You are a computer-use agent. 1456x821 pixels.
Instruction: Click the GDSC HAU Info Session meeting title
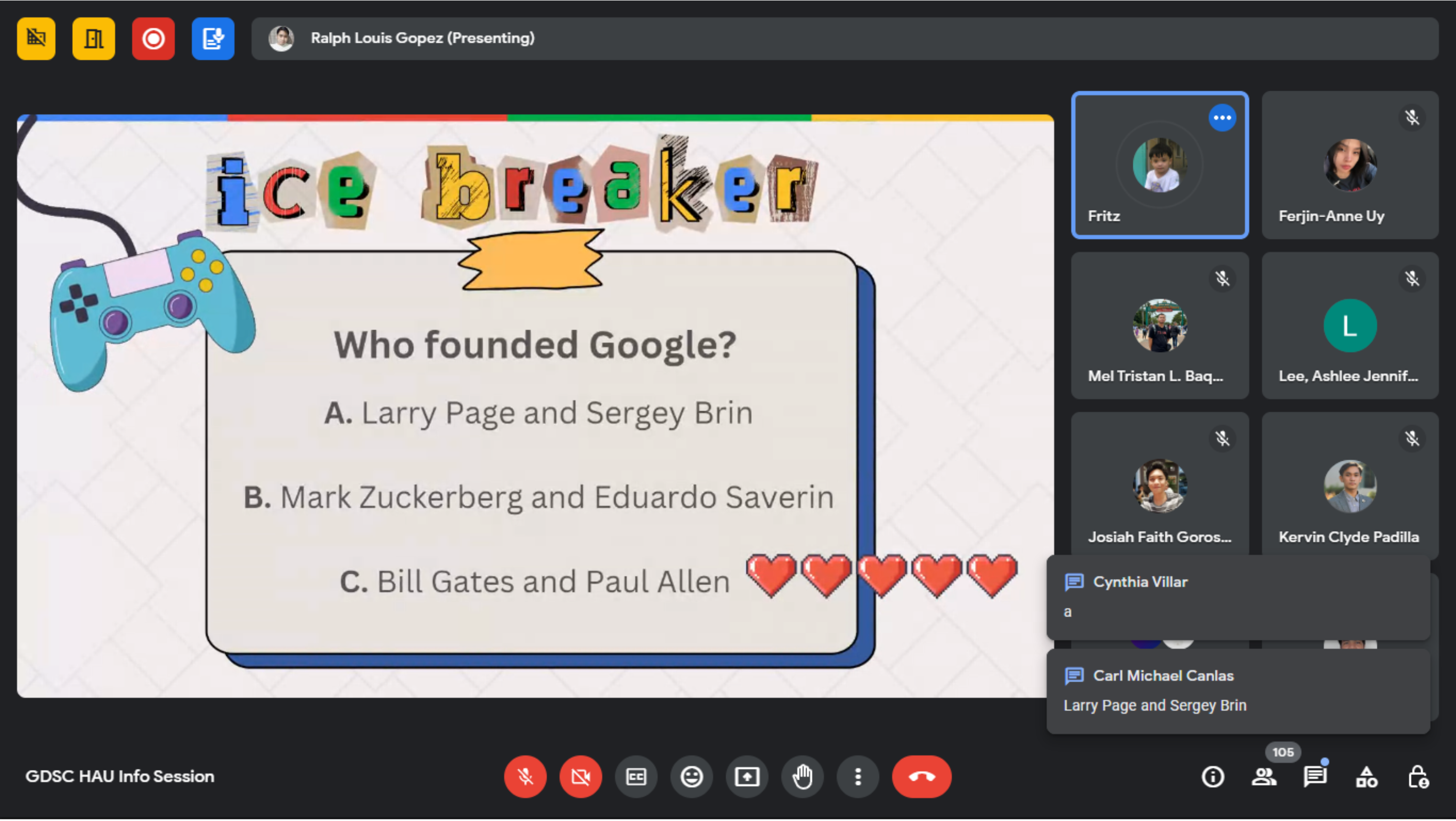(x=120, y=776)
